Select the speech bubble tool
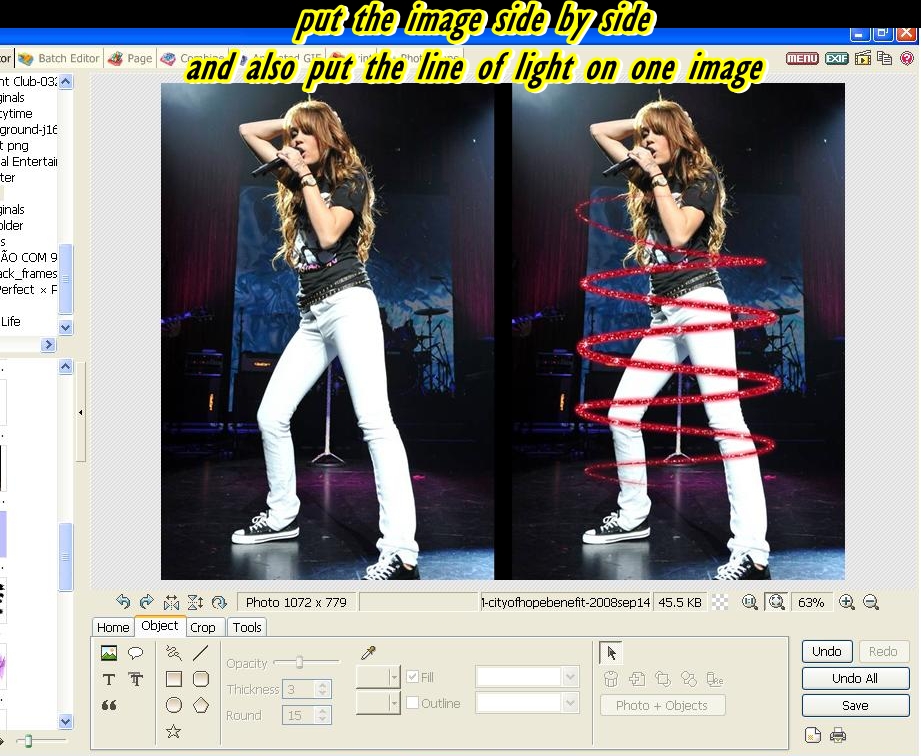 click(135, 653)
